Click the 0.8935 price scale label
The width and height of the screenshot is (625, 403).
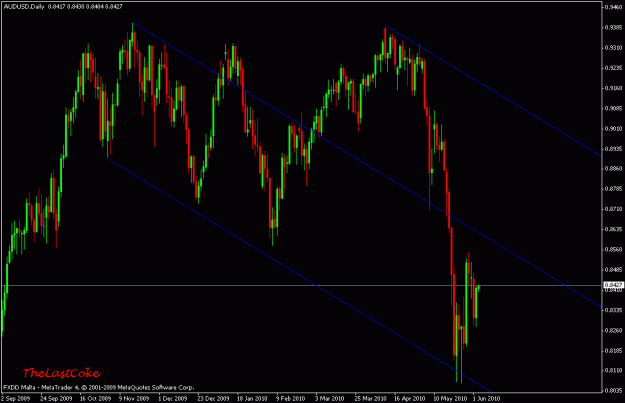click(614, 149)
